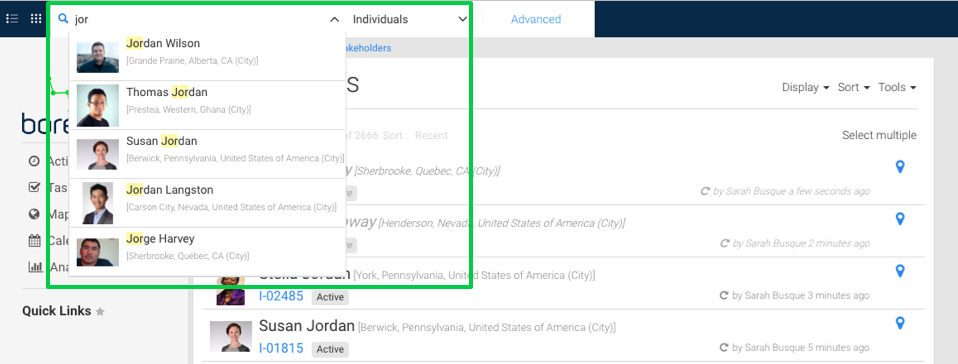Collapse the search suggestions chevron
Viewport: 958px width, 364px height.
334,20
